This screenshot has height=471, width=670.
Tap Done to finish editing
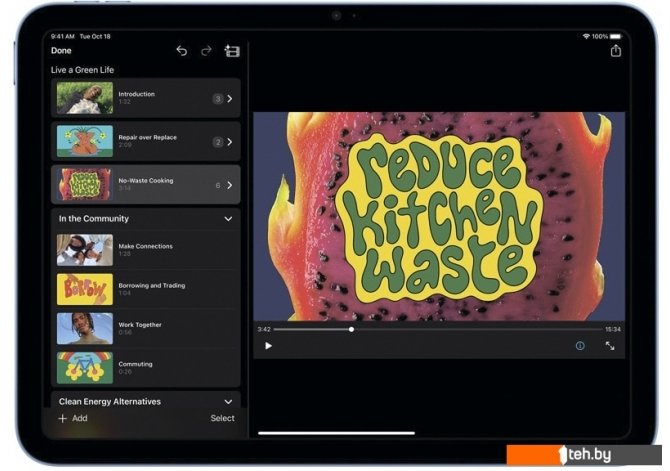coord(61,50)
